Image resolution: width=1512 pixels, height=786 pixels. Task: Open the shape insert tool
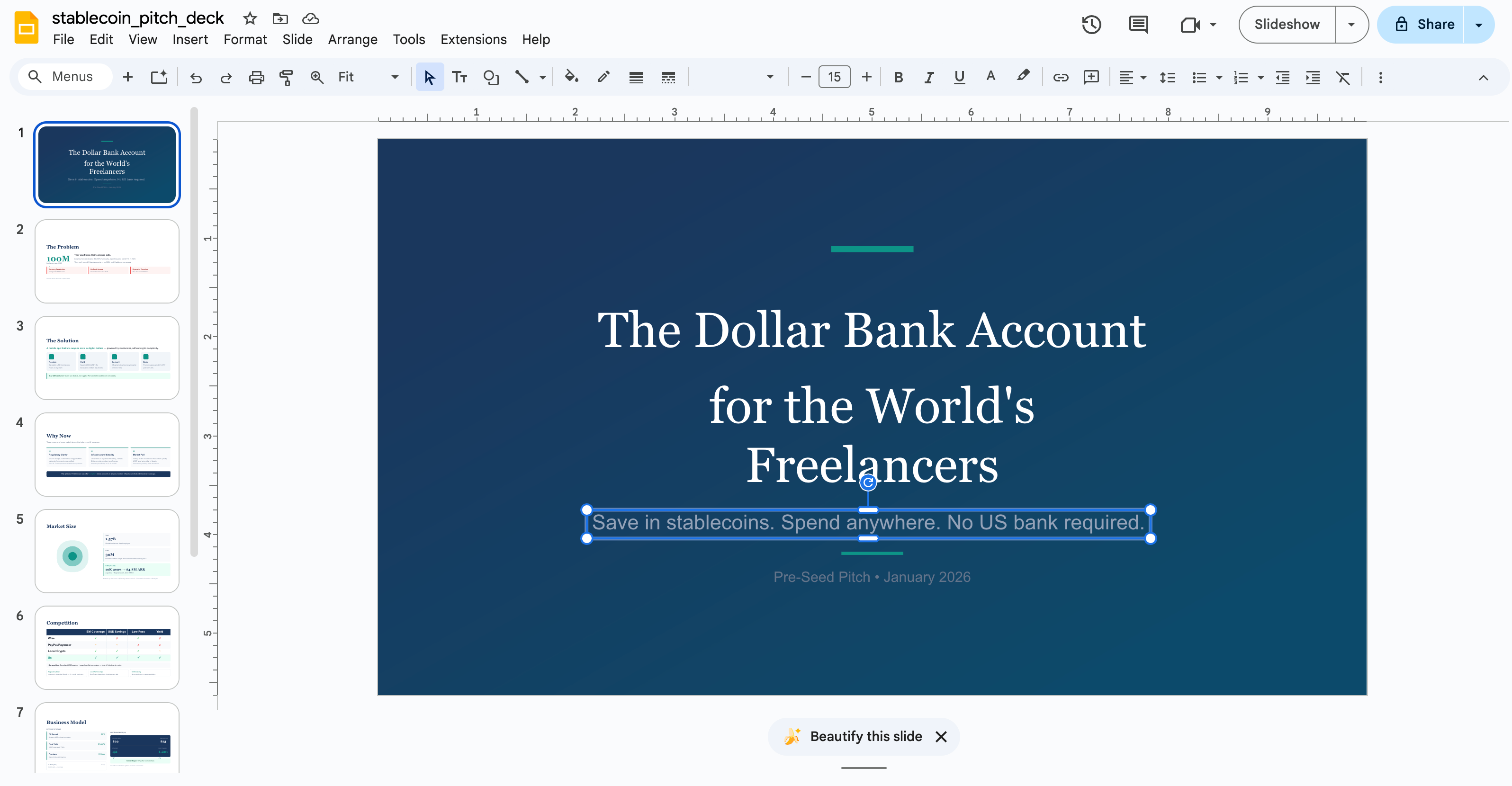[x=491, y=78]
